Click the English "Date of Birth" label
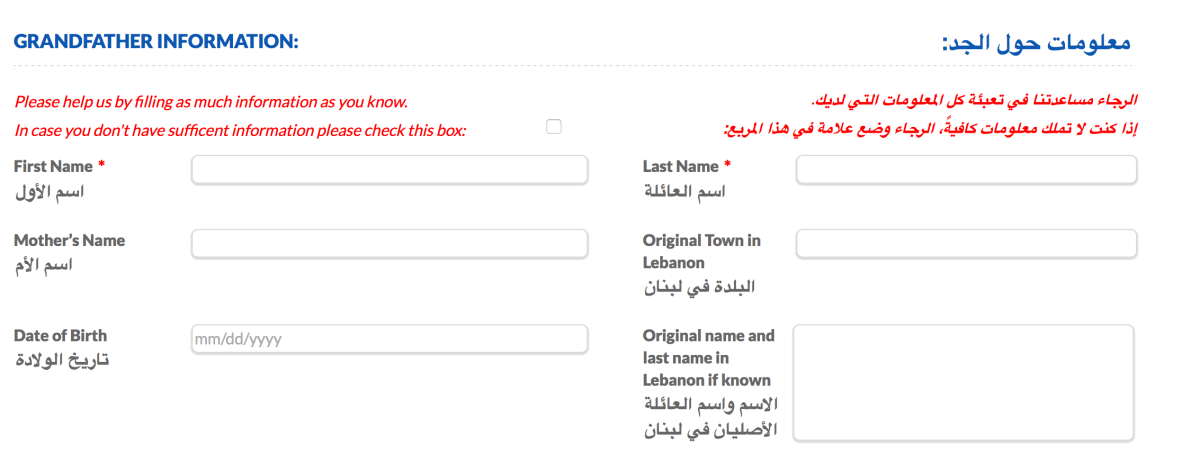Viewport: 1200px width, 473px height. [x=60, y=335]
